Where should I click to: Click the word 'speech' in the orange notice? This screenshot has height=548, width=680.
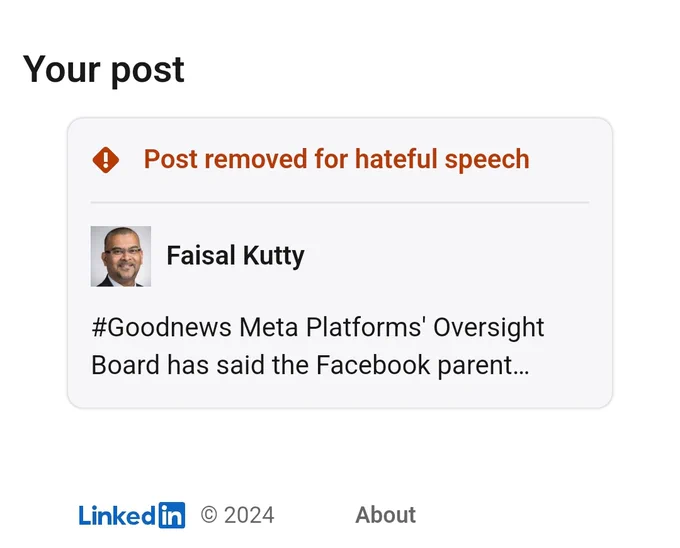pyautogui.click(x=487, y=160)
